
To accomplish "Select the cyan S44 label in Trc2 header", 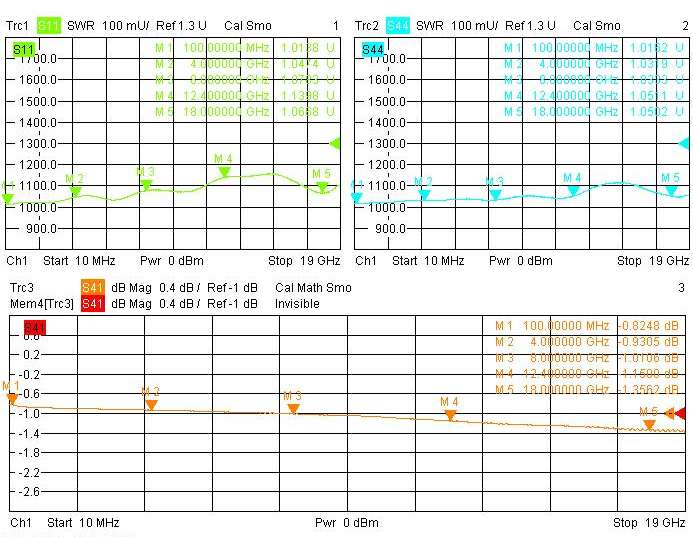I will point(398,25).
